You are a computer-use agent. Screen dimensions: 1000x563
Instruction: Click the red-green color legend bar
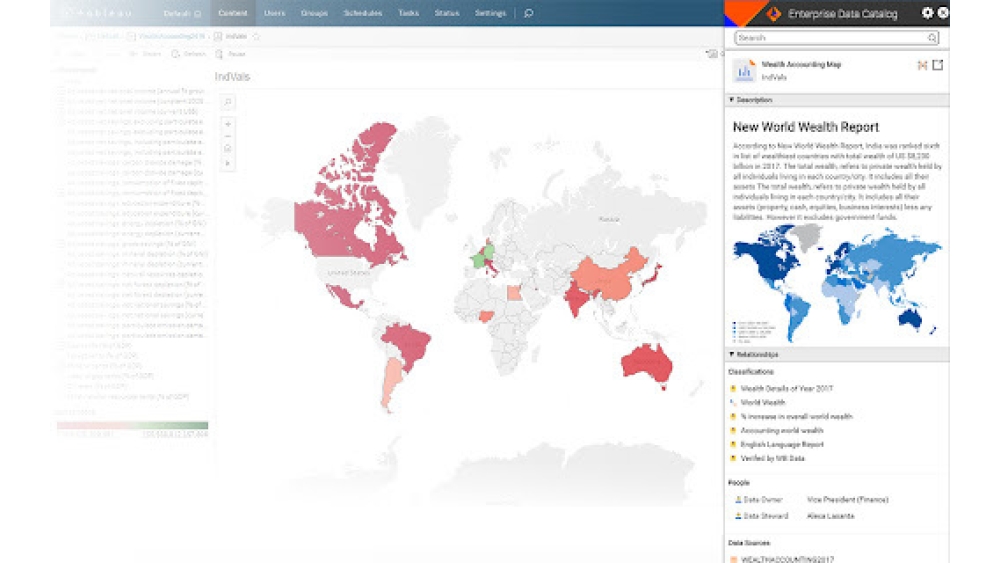(x=133, y=425)
